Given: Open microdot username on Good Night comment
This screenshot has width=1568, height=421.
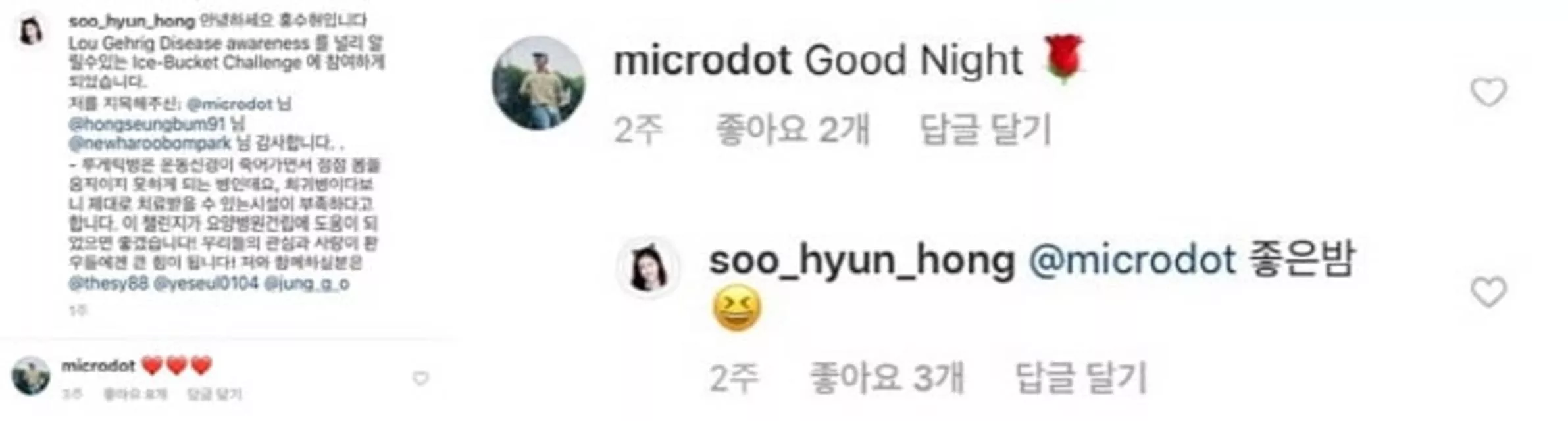Looking at the screenshot, I should pos(702,61).
